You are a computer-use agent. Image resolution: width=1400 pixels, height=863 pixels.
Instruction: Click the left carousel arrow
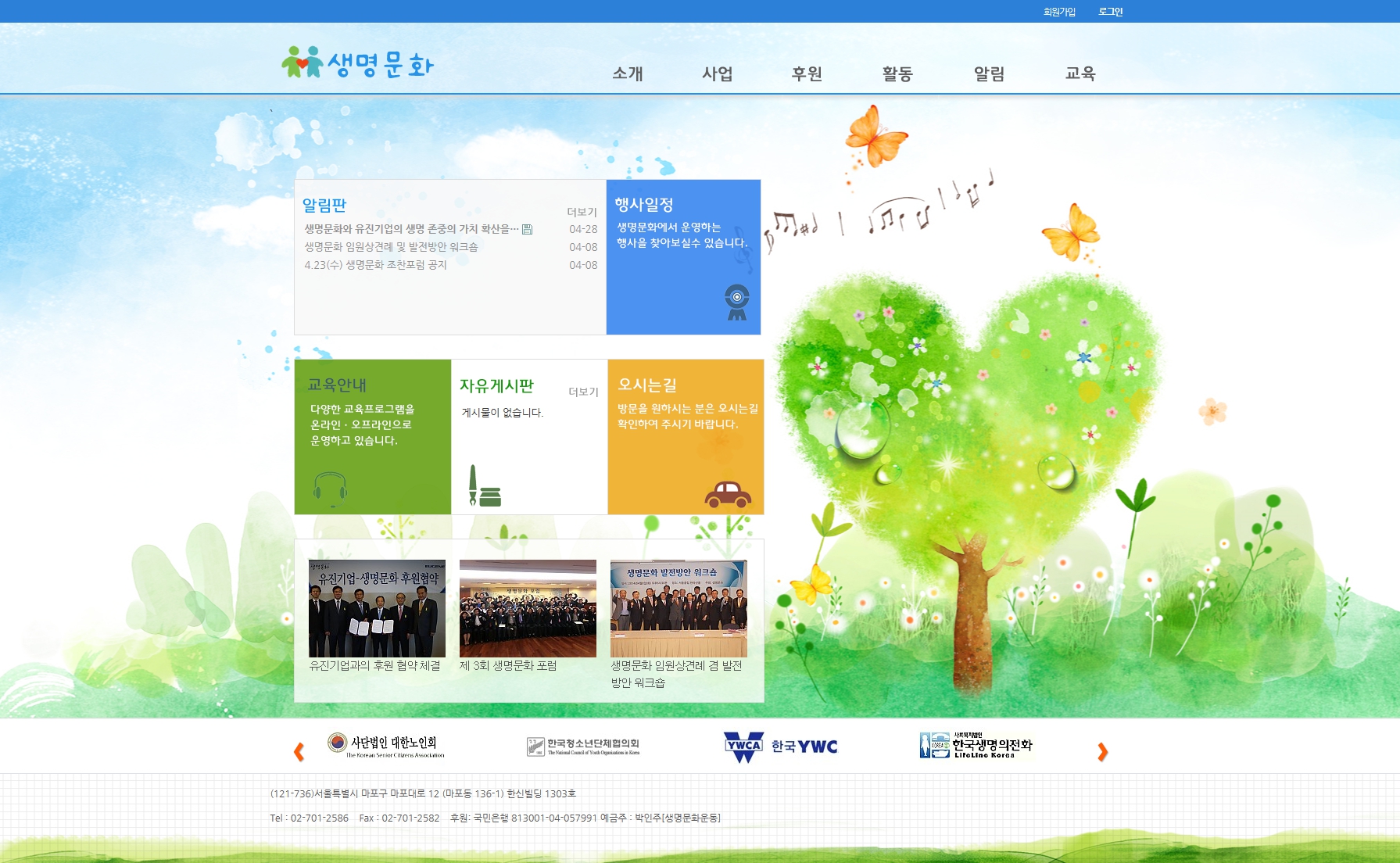coord(299,752)
